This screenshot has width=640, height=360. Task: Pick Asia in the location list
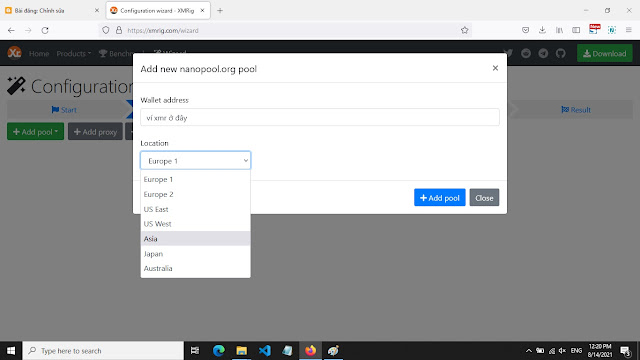point(196,239)
